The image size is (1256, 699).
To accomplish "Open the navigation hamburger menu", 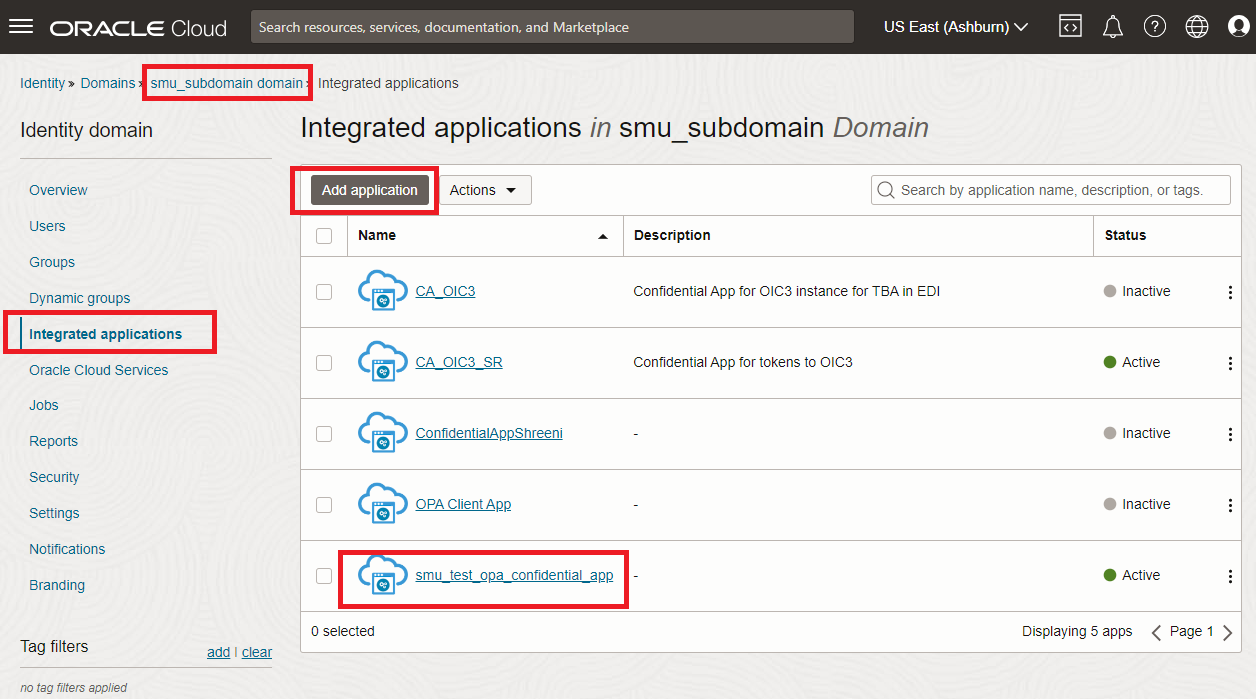I will click(21, 26).
